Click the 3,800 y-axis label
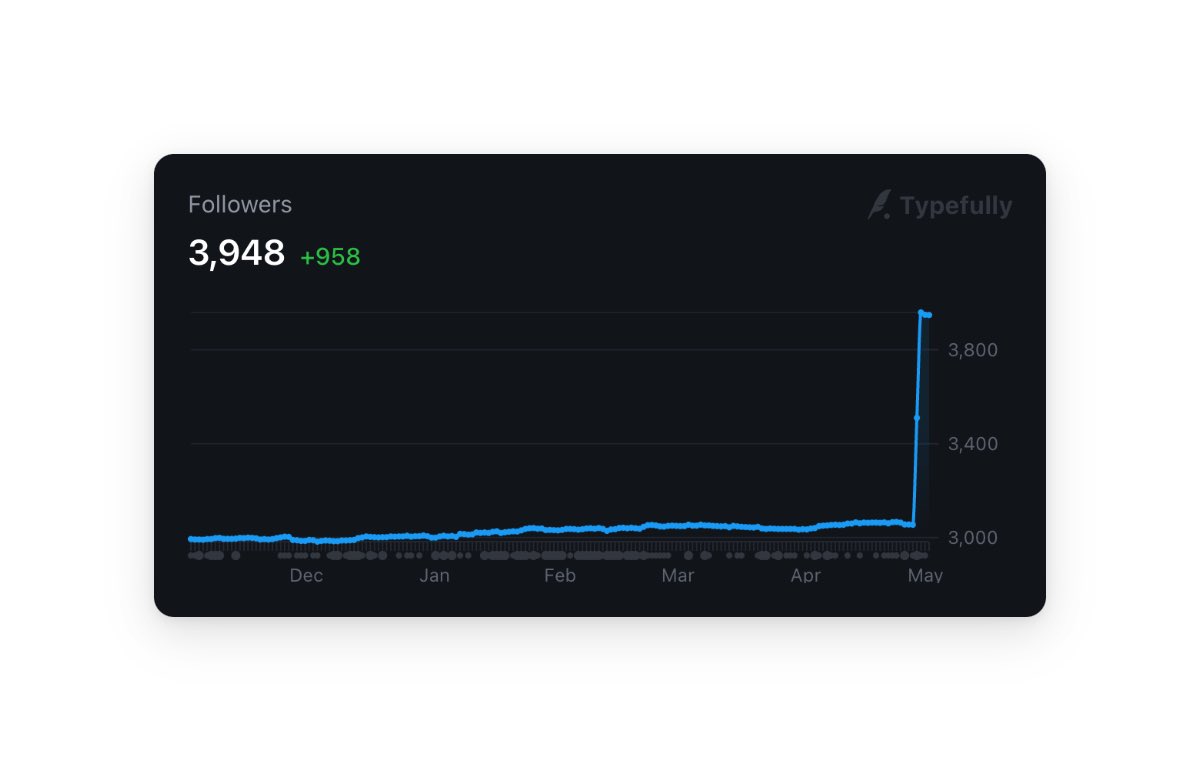The width and height of the screenshot is (1200, 771). [973, 350]
